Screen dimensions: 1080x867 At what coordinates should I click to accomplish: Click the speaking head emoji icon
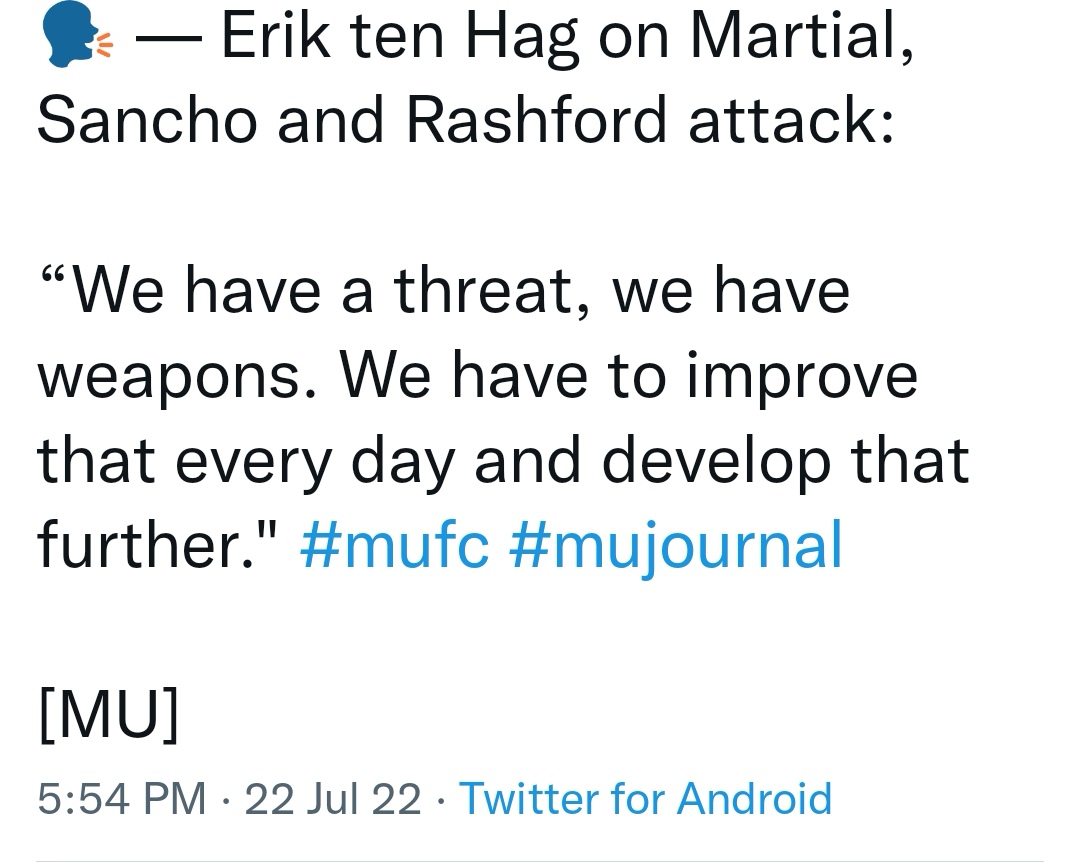[x=76, y=34]
